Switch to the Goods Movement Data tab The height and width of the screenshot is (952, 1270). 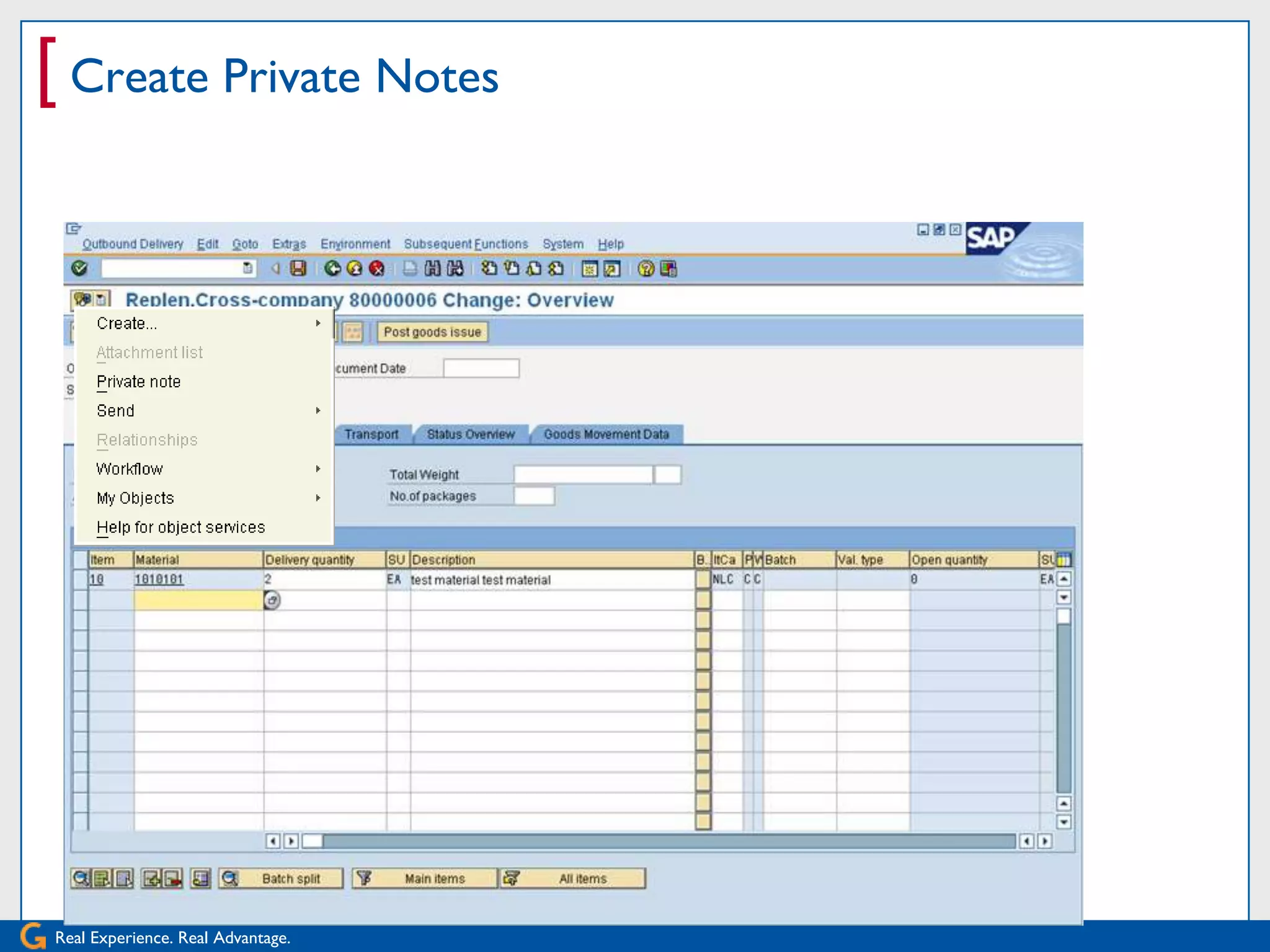606,434
